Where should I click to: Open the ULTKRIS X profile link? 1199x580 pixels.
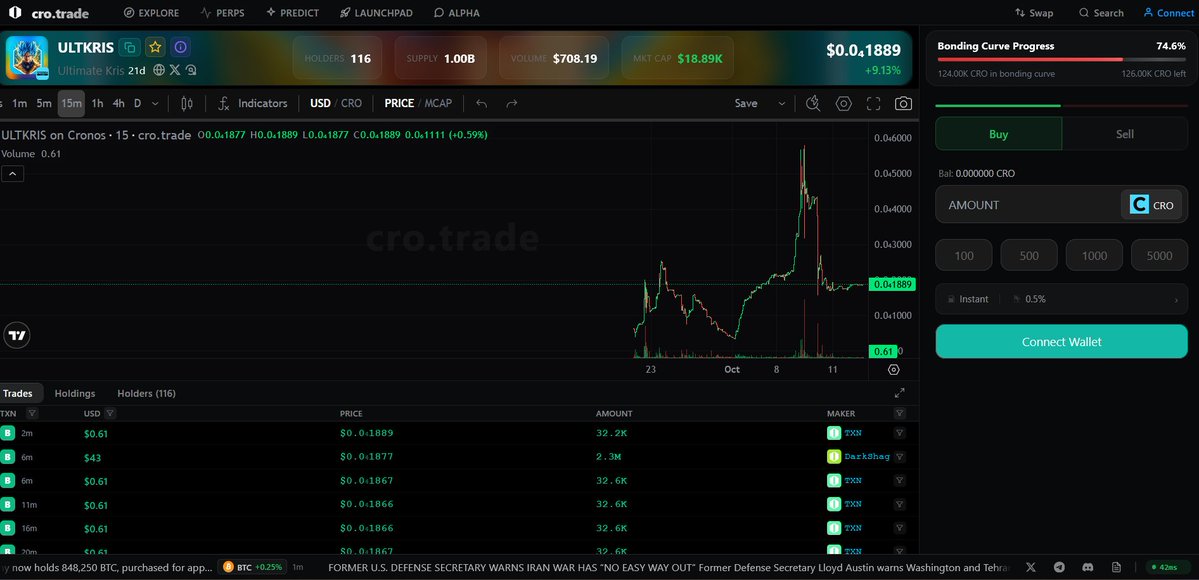click(x=175, y=70)
